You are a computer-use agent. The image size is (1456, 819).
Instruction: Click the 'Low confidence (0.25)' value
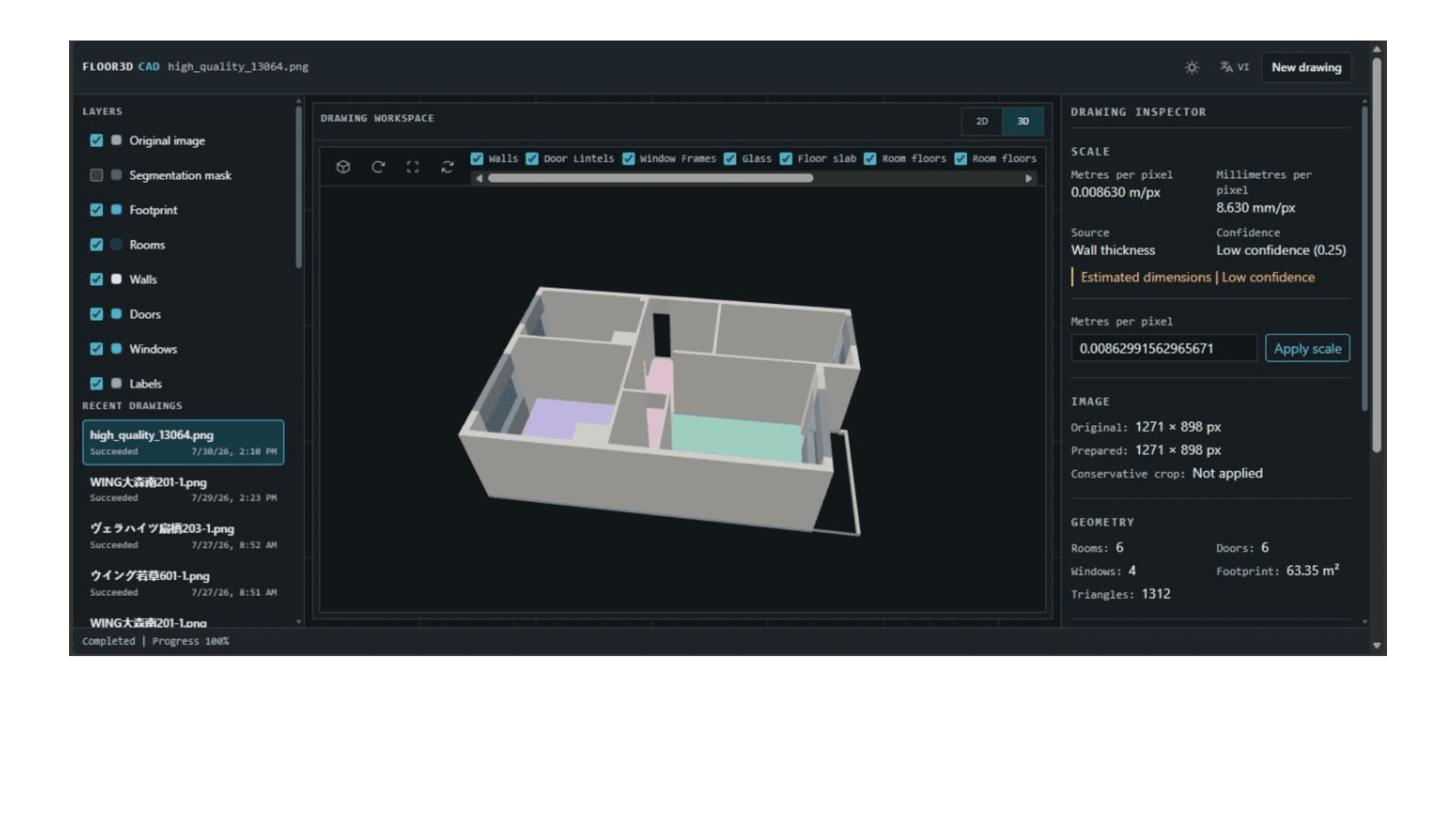pos(1281,250)
